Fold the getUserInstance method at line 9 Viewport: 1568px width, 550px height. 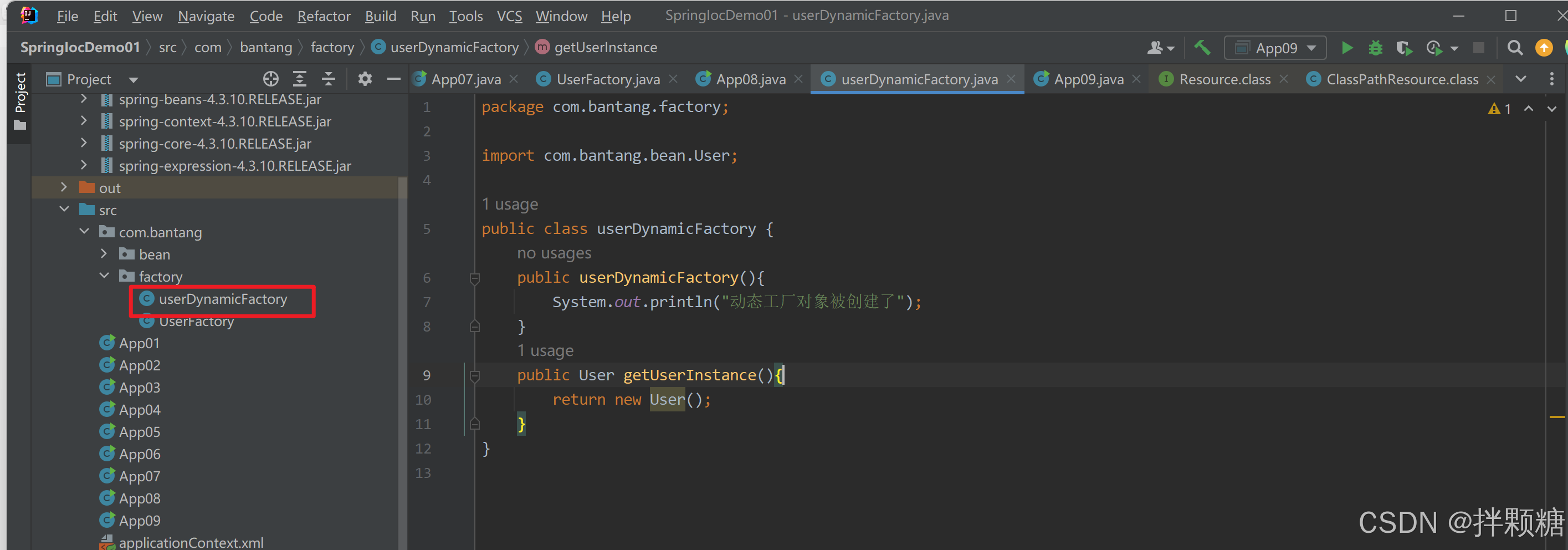pos(475,376)
